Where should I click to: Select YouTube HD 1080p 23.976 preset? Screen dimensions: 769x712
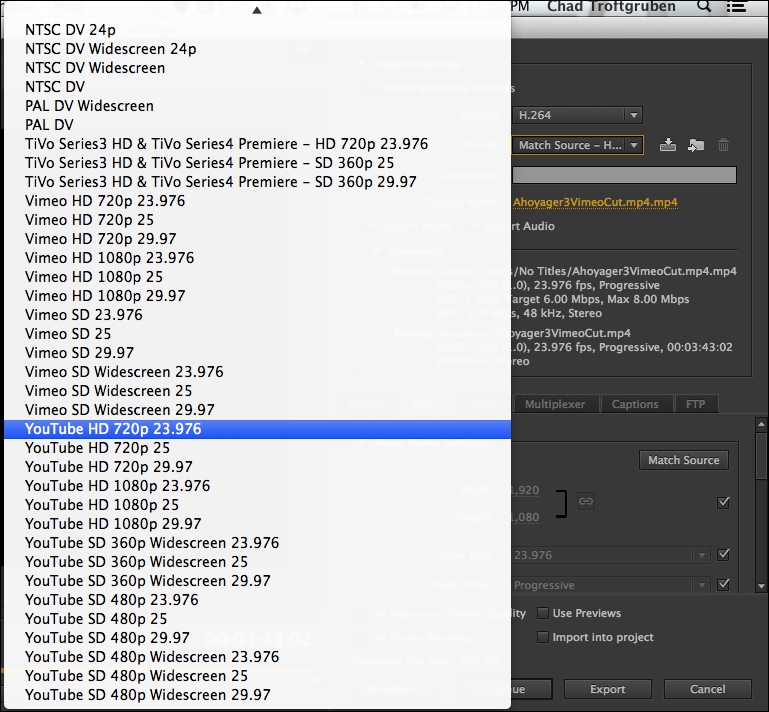coord(257,486)
